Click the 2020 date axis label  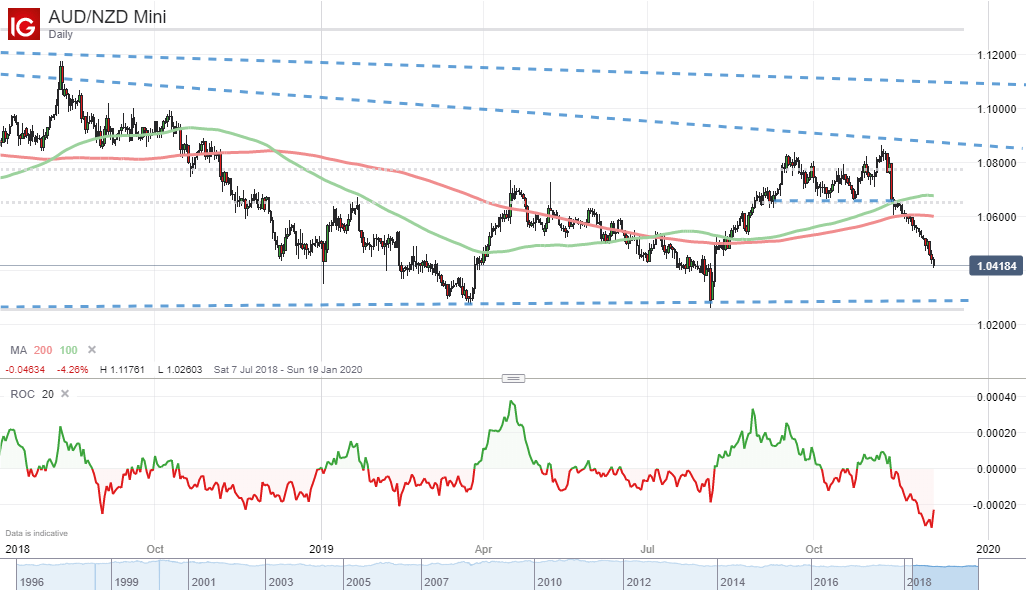click(x=988, y=549)
